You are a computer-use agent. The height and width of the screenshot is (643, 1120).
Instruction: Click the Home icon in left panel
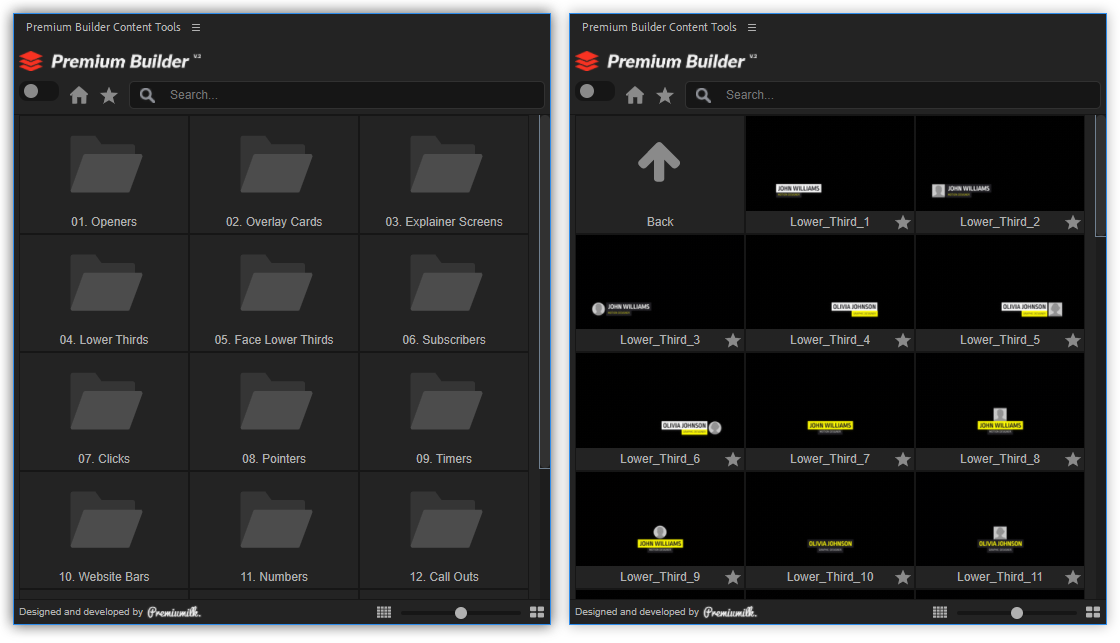click(x=79, y=95)
